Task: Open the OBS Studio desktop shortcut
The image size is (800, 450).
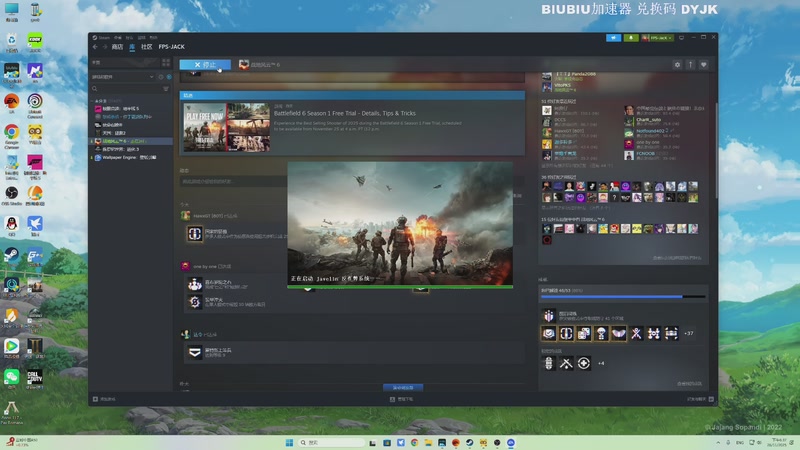Action: 11,196
